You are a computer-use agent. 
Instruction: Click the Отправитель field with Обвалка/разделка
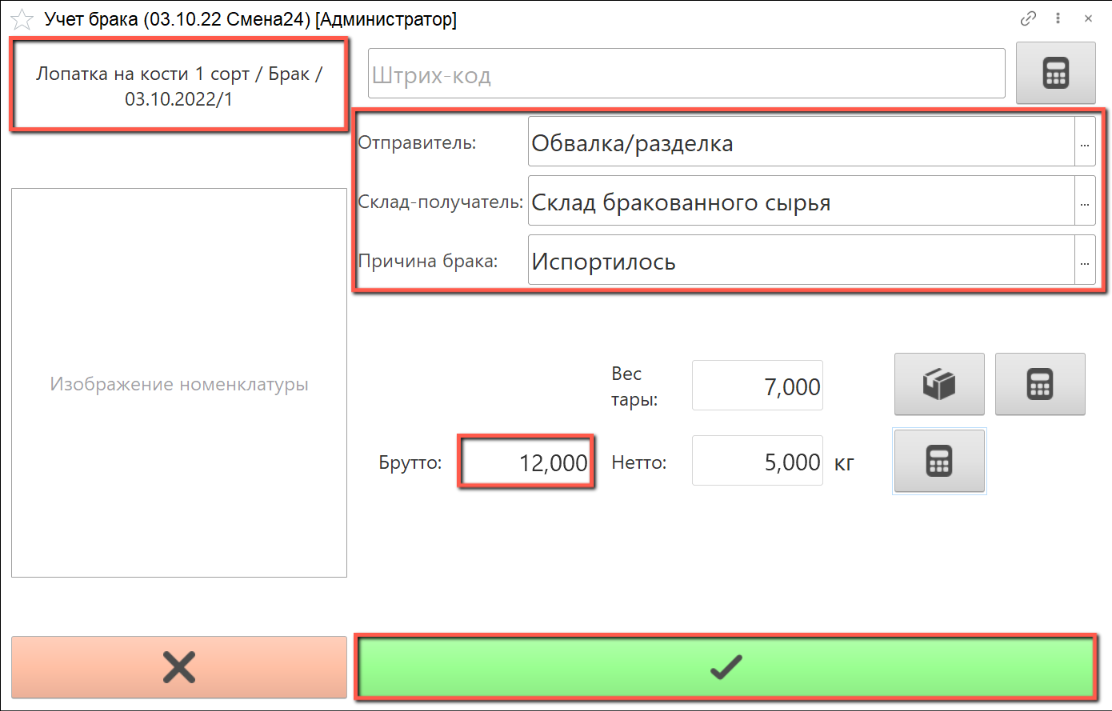[798, 143]
